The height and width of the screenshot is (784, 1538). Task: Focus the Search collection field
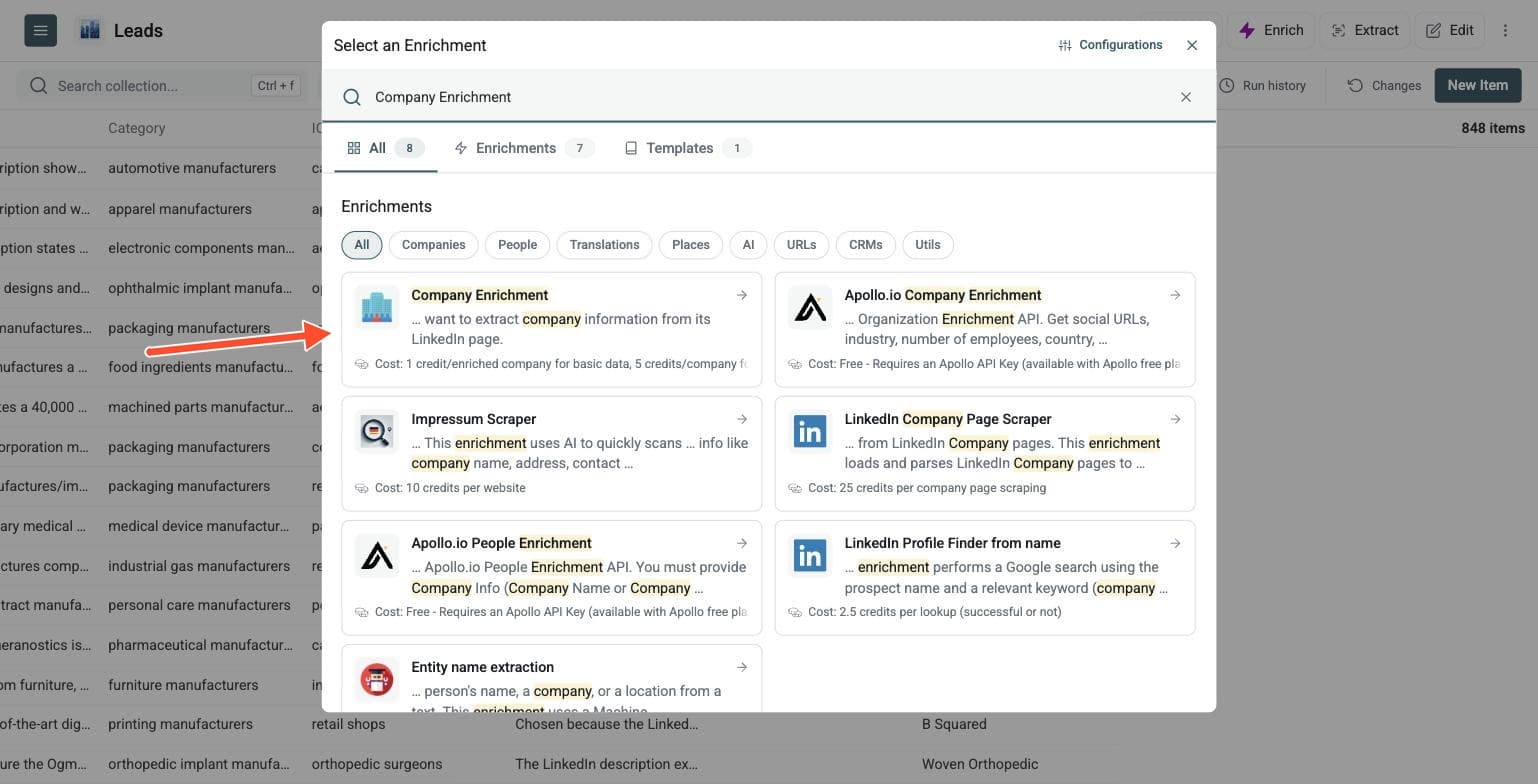(x=160, y=85)
